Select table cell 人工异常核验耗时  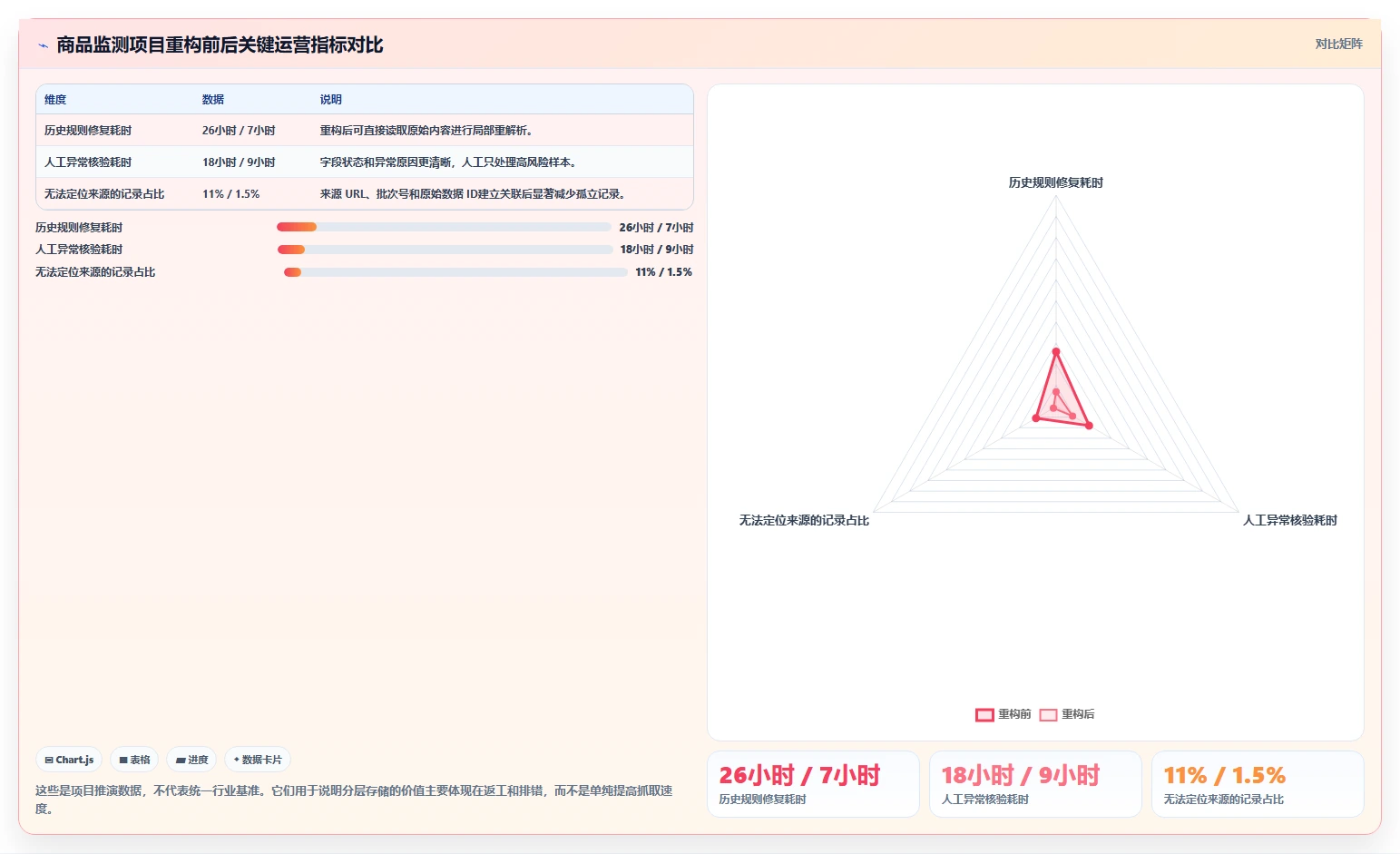click(x=88, y=162)
